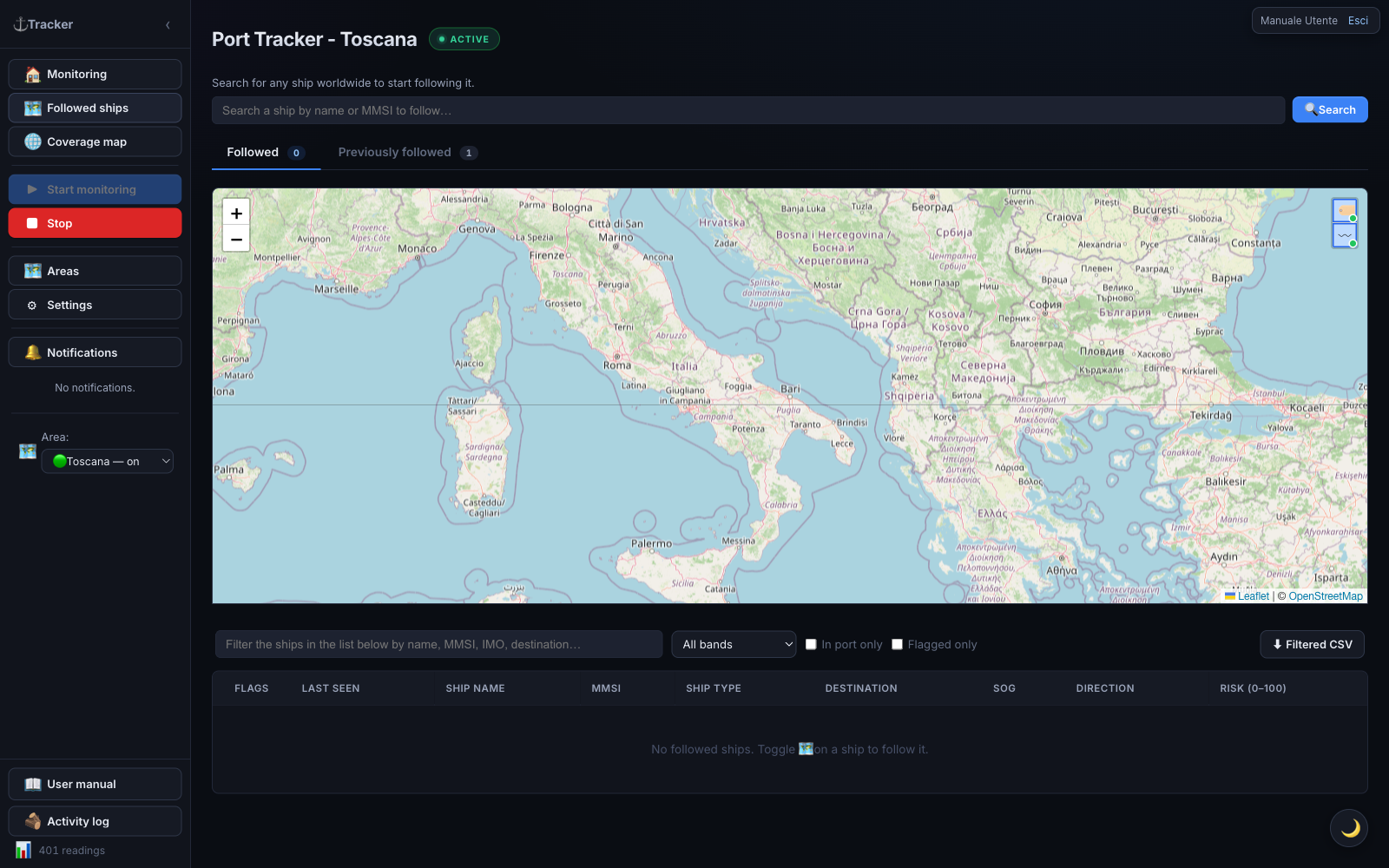This screenshot has width=1389, height=868.
Task: Click the readings bar chart icon
Action: (23, 850)
